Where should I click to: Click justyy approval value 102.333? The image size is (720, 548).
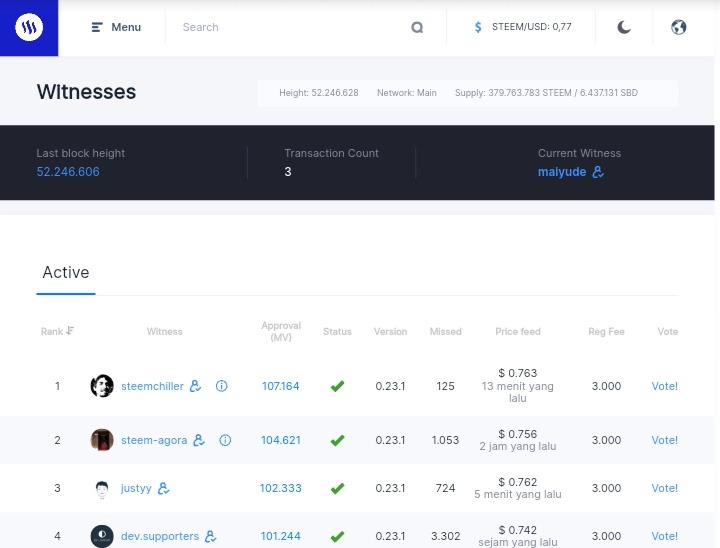[x=281, y=488]
